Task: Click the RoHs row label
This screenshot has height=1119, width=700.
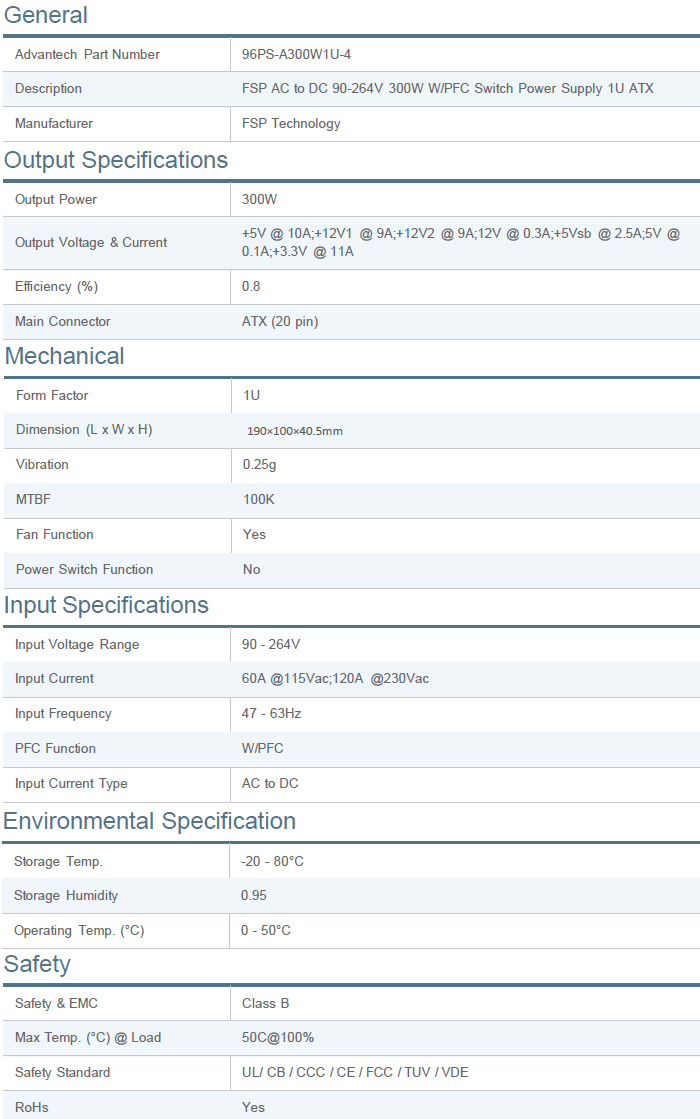Action: point(31,1107)
